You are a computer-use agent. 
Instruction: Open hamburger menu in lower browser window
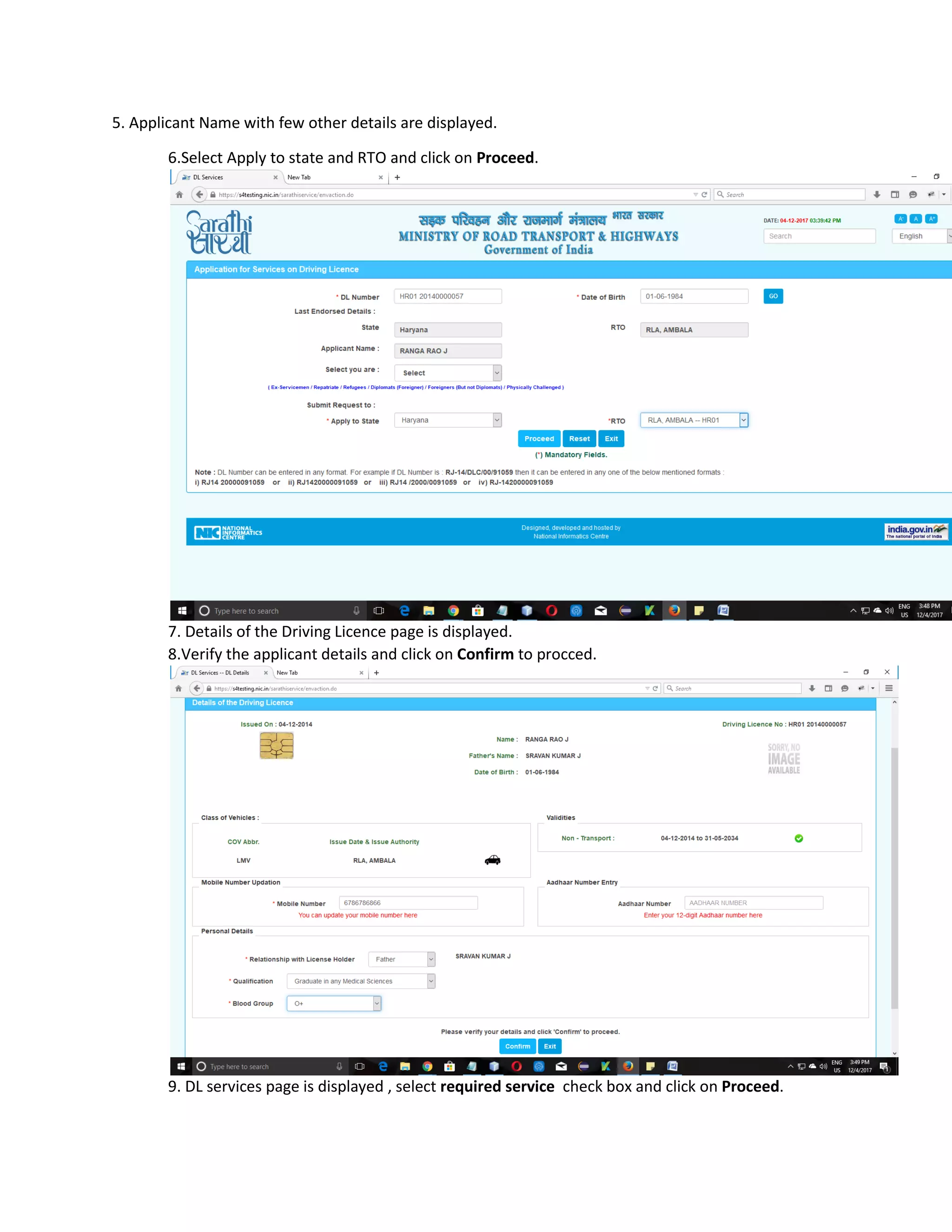click(889, 688)
